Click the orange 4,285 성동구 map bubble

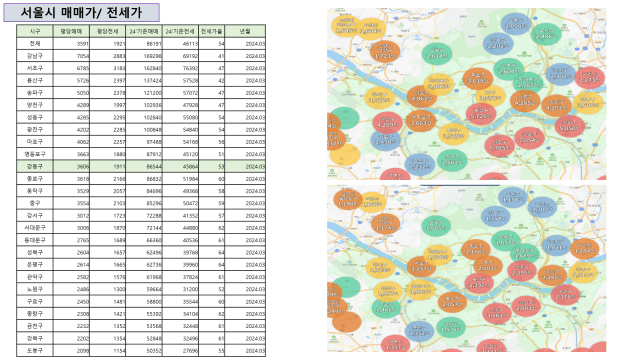(x=524, y=100)
